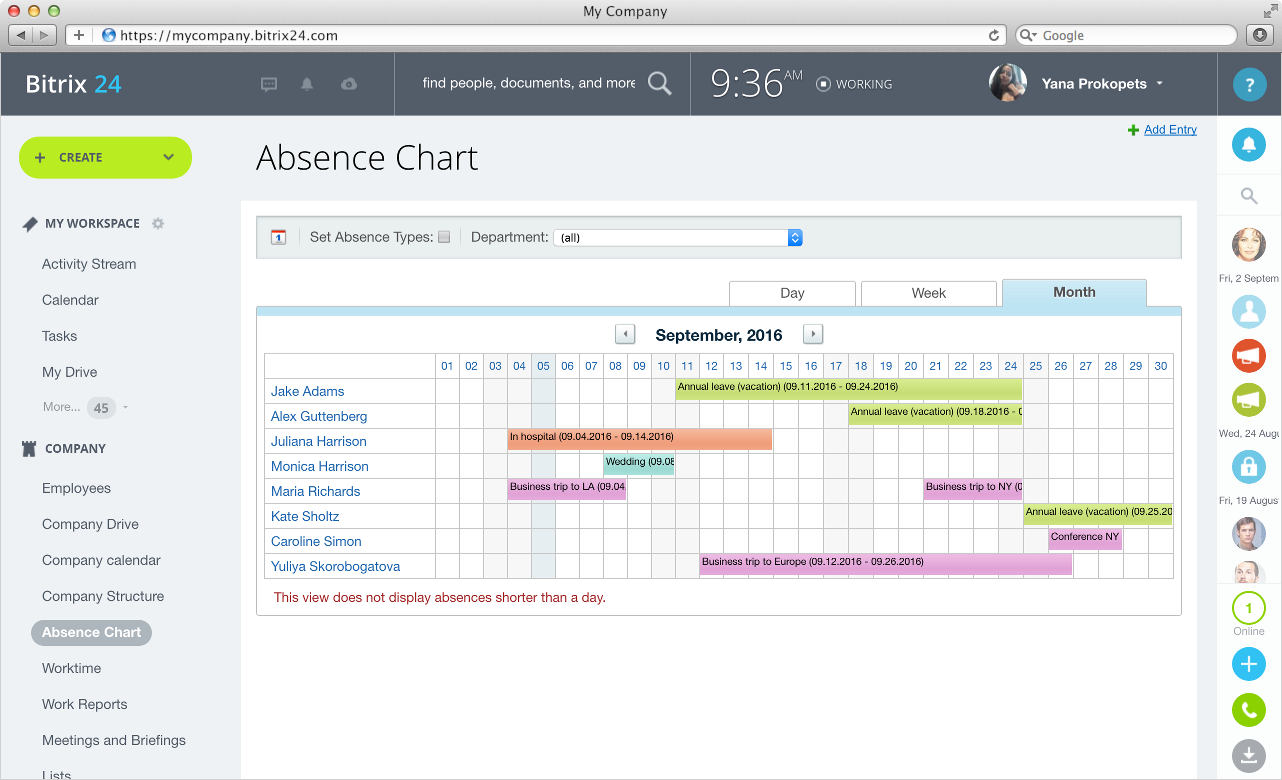Open the Department dropdown
This screenshot has width=1282, height=780.
(x=678, y=237)
